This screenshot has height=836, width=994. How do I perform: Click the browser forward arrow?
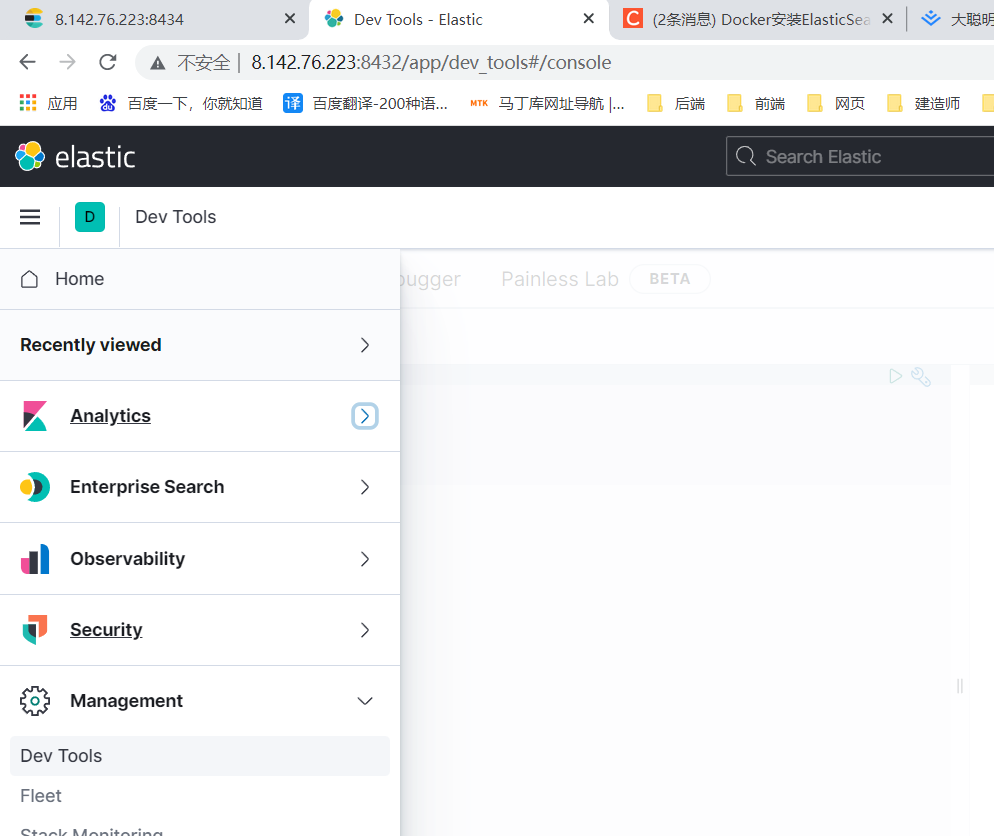pos(67,62)
